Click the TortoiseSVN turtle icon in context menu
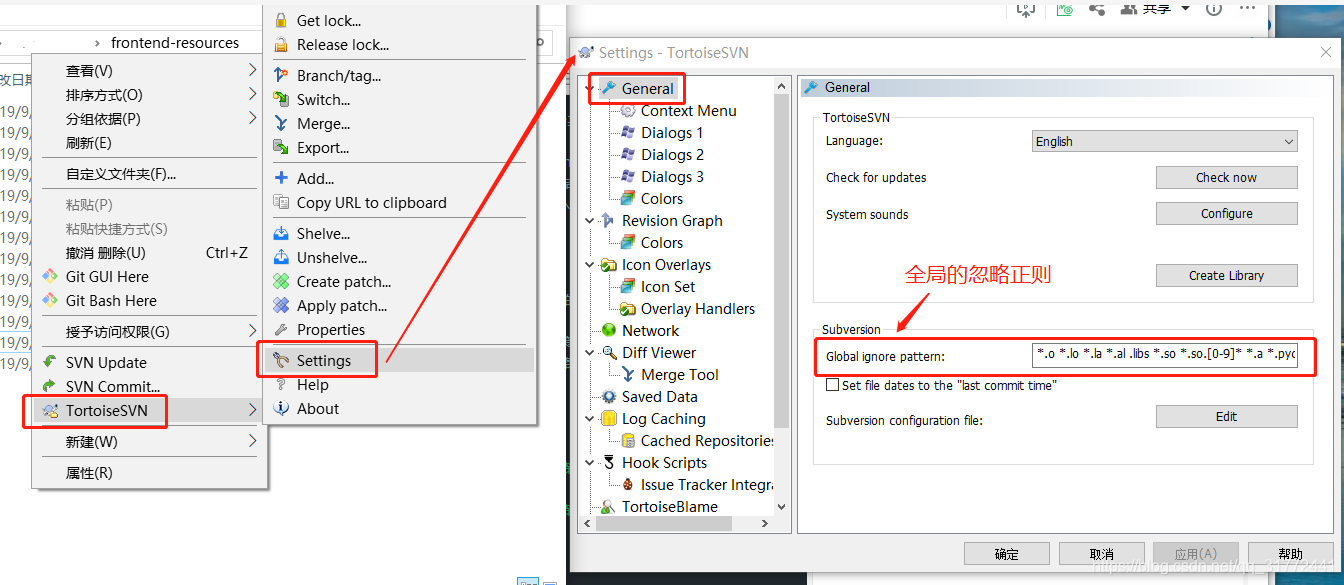 coord(50,411)
